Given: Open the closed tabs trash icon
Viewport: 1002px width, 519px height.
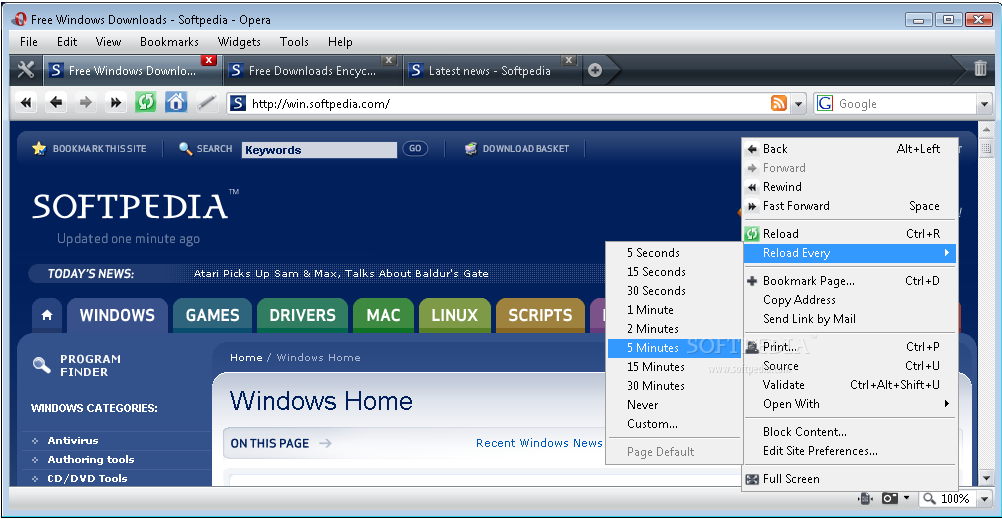Looking at the screenshot, I should point(980,69).
